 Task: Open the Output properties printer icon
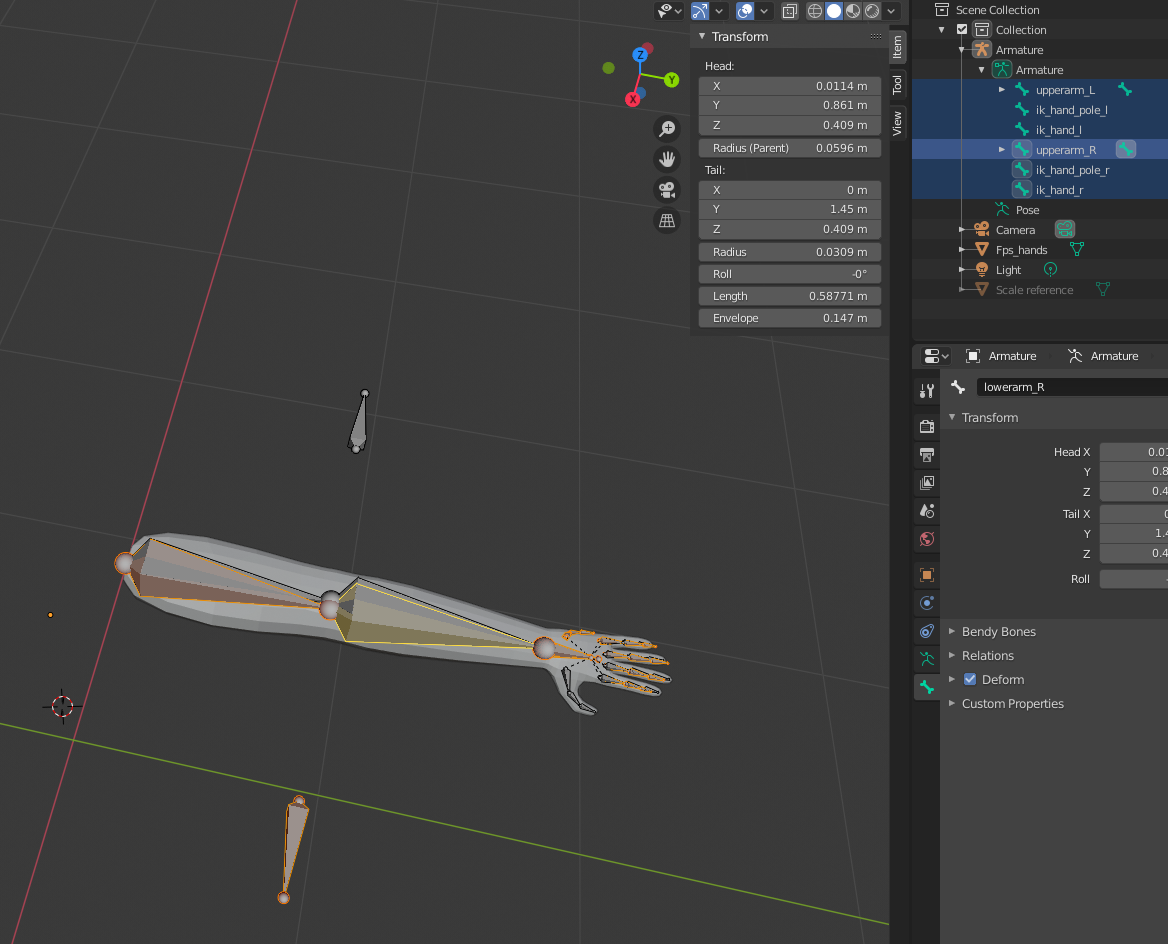[927, 455]
